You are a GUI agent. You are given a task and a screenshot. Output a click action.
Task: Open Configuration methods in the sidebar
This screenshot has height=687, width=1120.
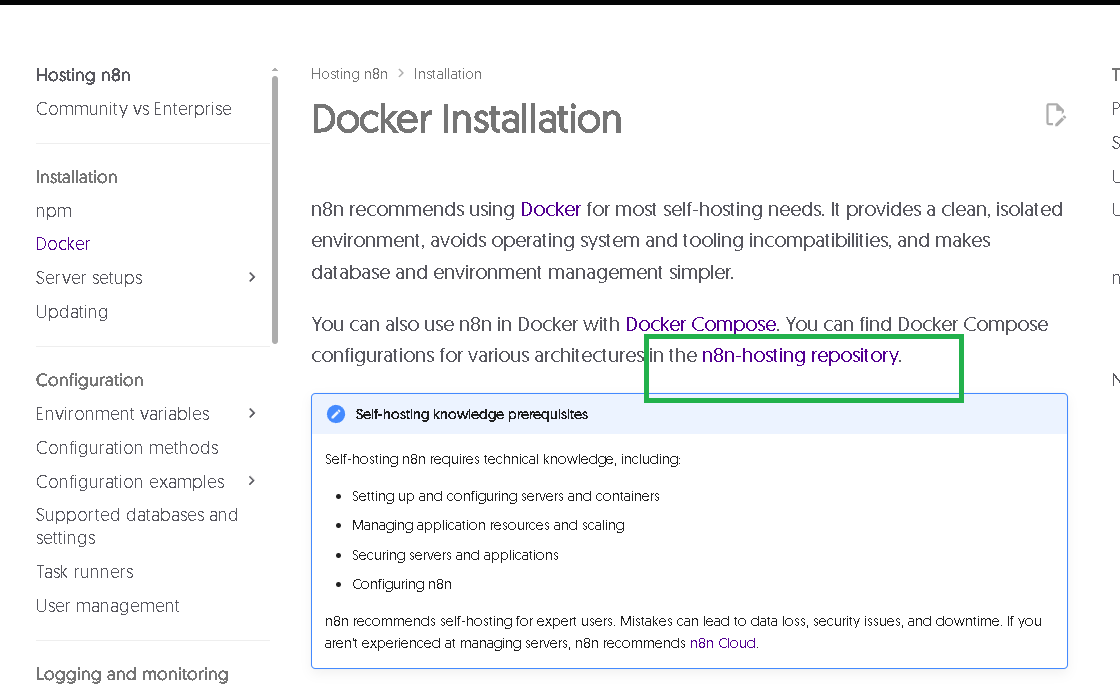127,447
